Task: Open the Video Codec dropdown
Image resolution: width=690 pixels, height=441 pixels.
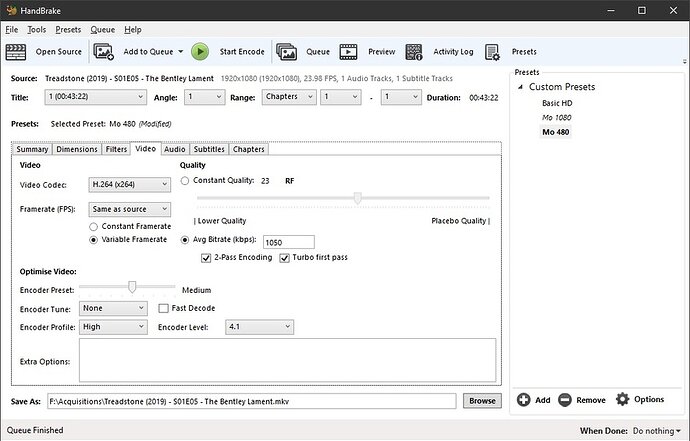Action: (129, 185)
